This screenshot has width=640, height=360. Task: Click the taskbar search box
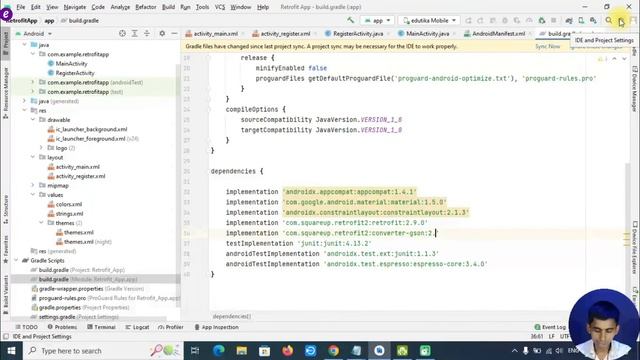(103, 351)
